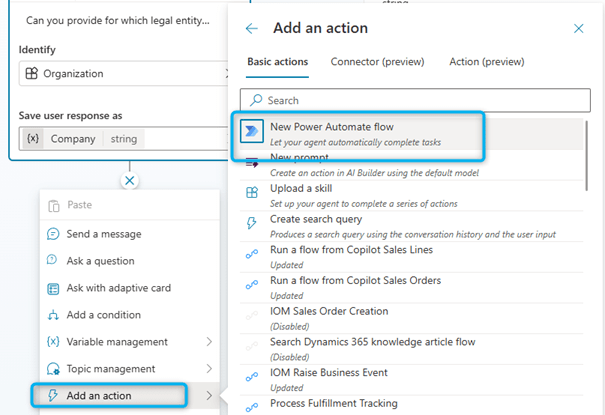The width and height of the screenshot is (605, 415).
Task: Expand the Topic management submenu
Action: pos(209,369)
